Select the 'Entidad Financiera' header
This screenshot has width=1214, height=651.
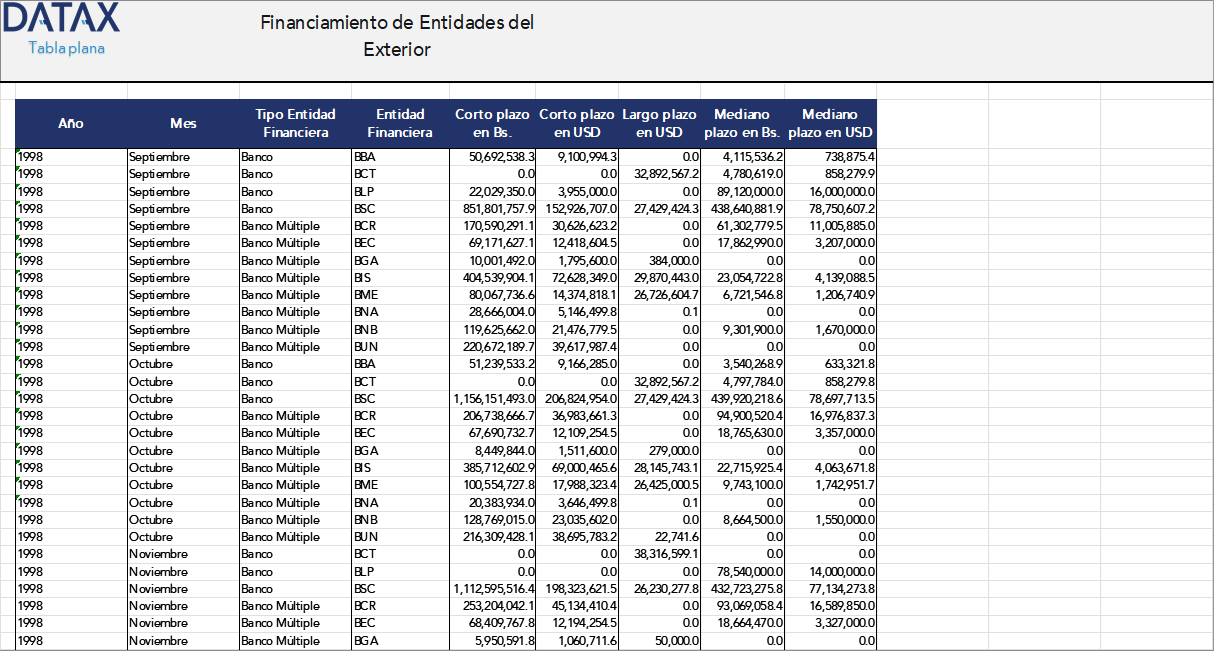(x=398, y=122)
